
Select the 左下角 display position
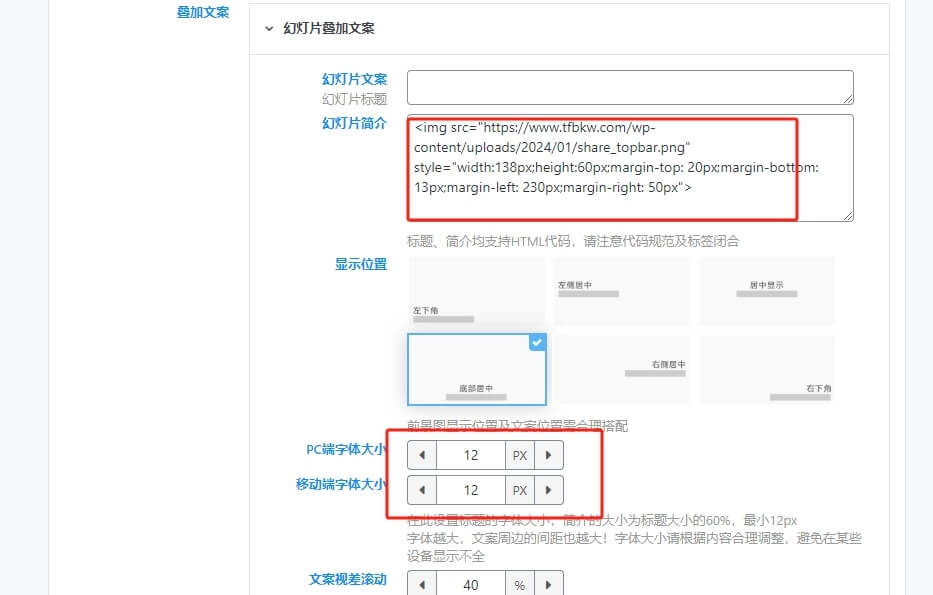477,290
